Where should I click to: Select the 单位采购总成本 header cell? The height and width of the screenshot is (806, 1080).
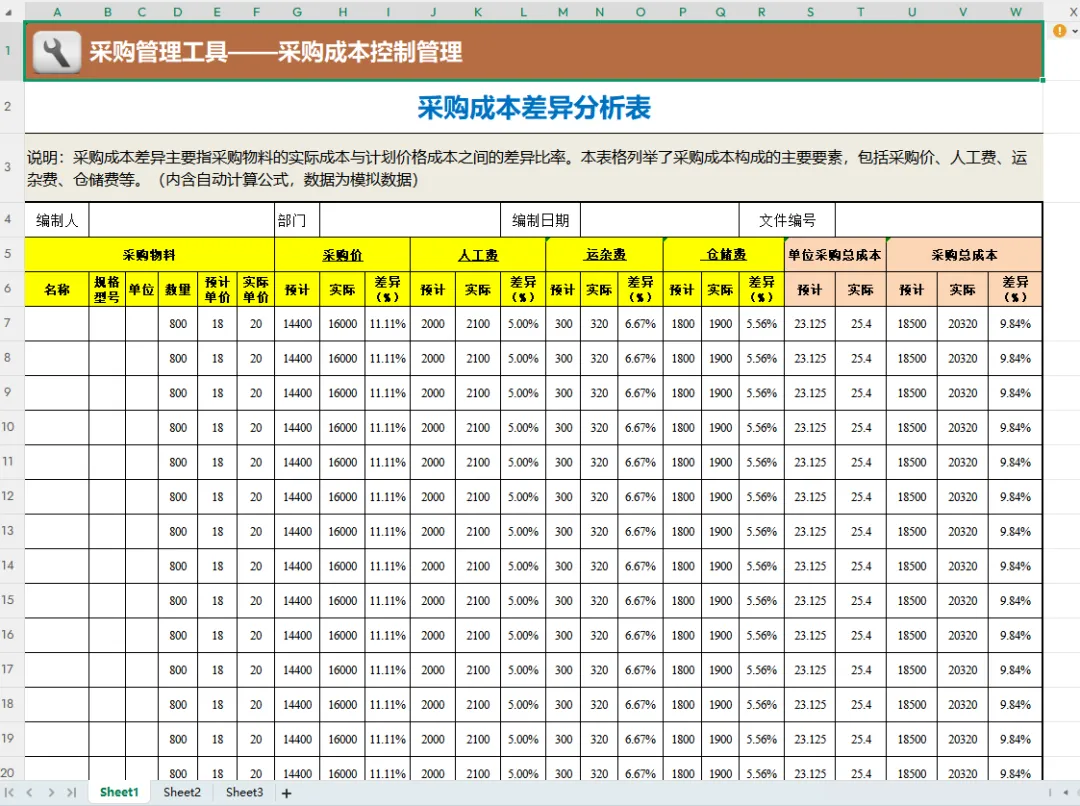click(x=835, y=255)
